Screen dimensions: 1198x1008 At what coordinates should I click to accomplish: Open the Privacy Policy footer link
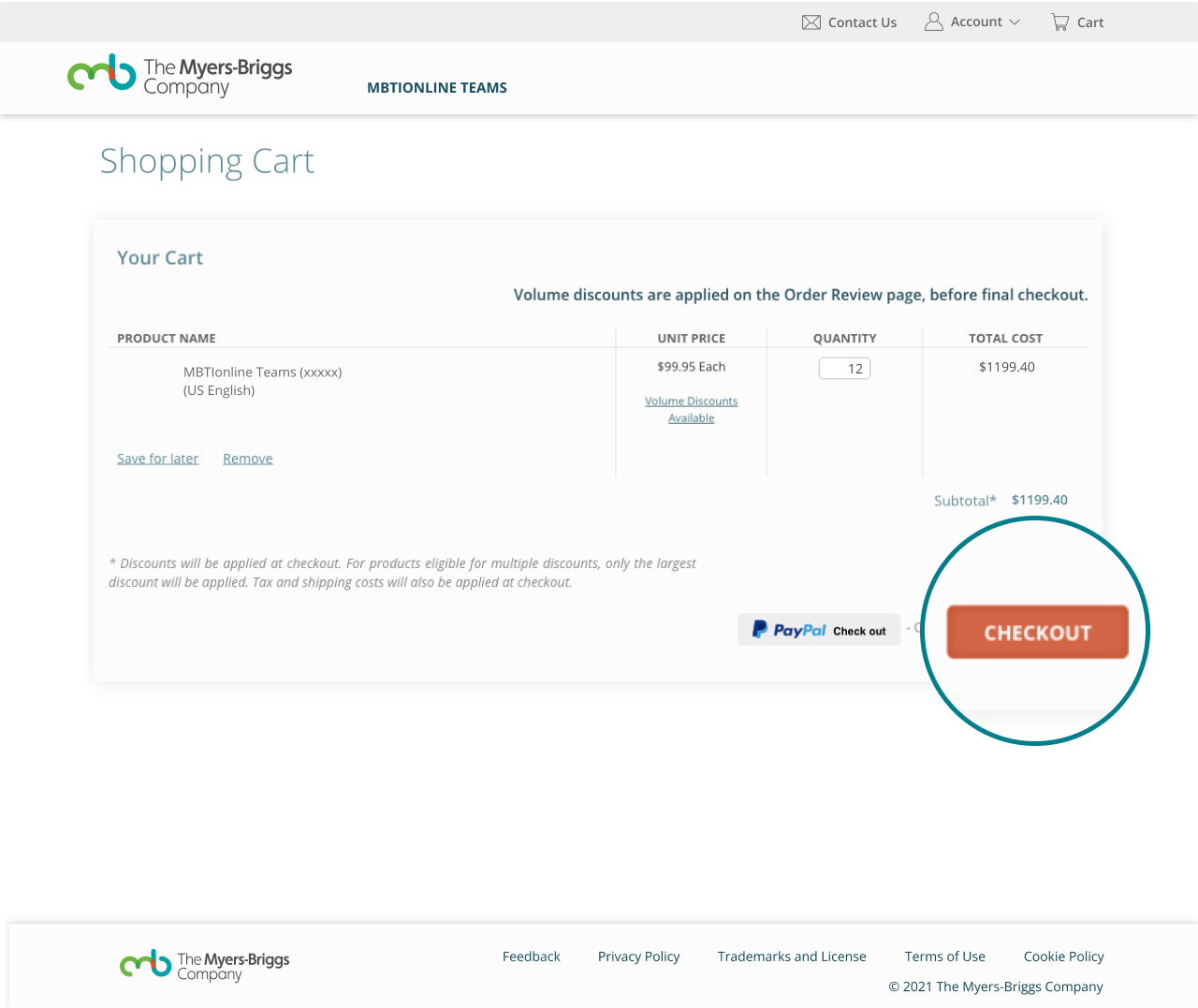point(639,957)
